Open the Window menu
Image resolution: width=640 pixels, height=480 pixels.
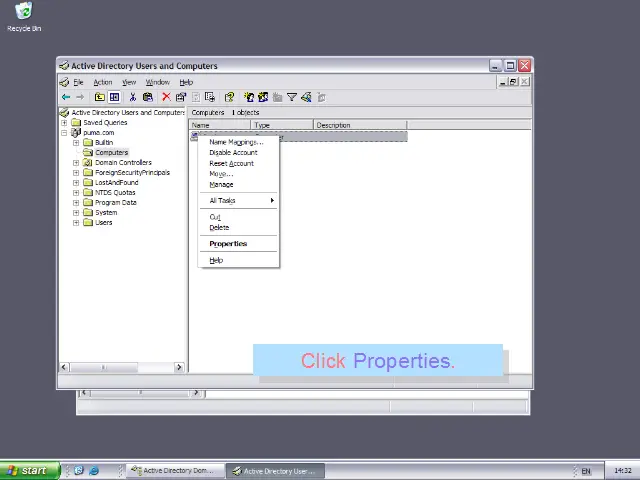158,82
